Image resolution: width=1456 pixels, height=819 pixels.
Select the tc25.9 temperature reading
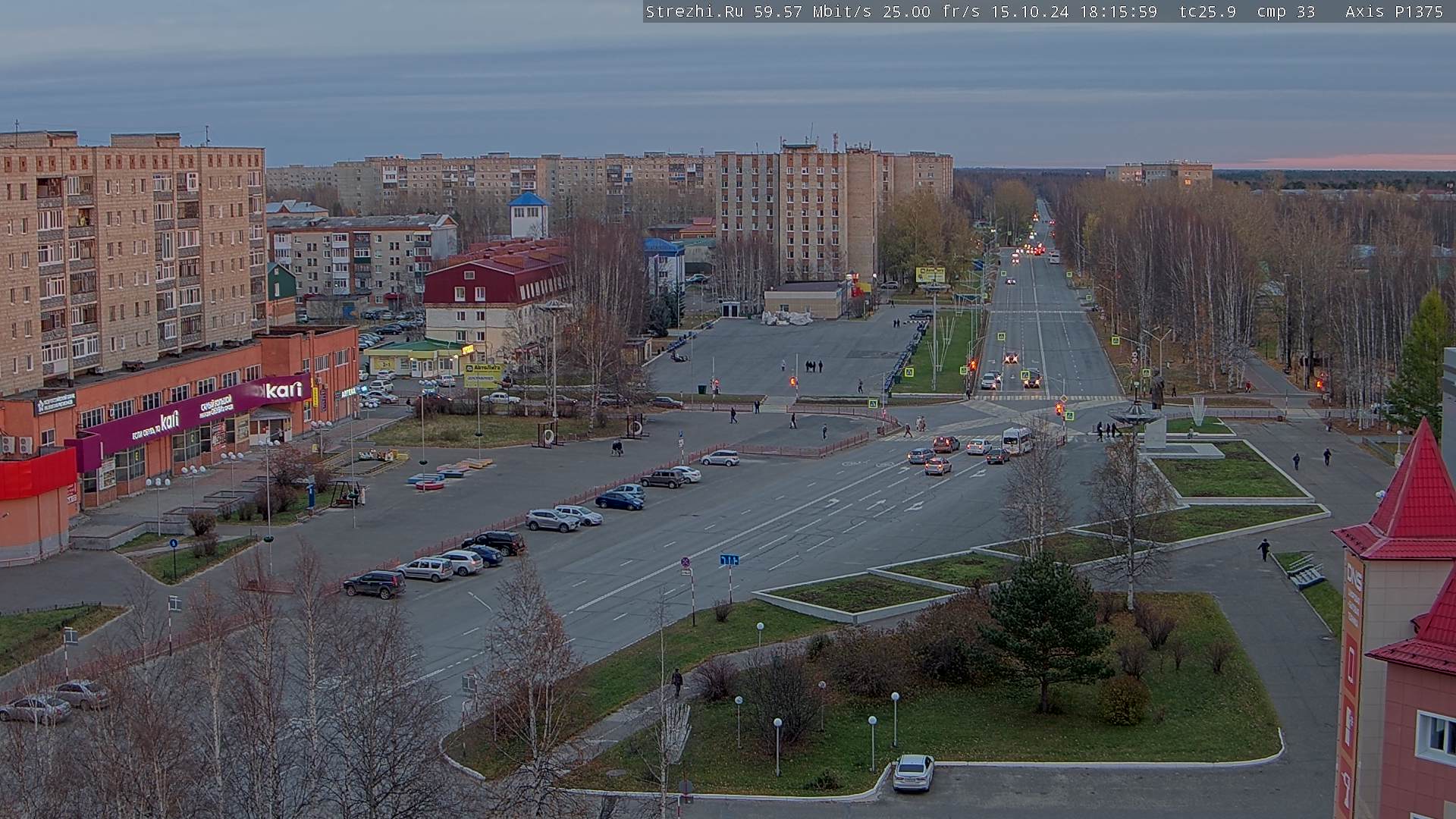click(1208, 11)
